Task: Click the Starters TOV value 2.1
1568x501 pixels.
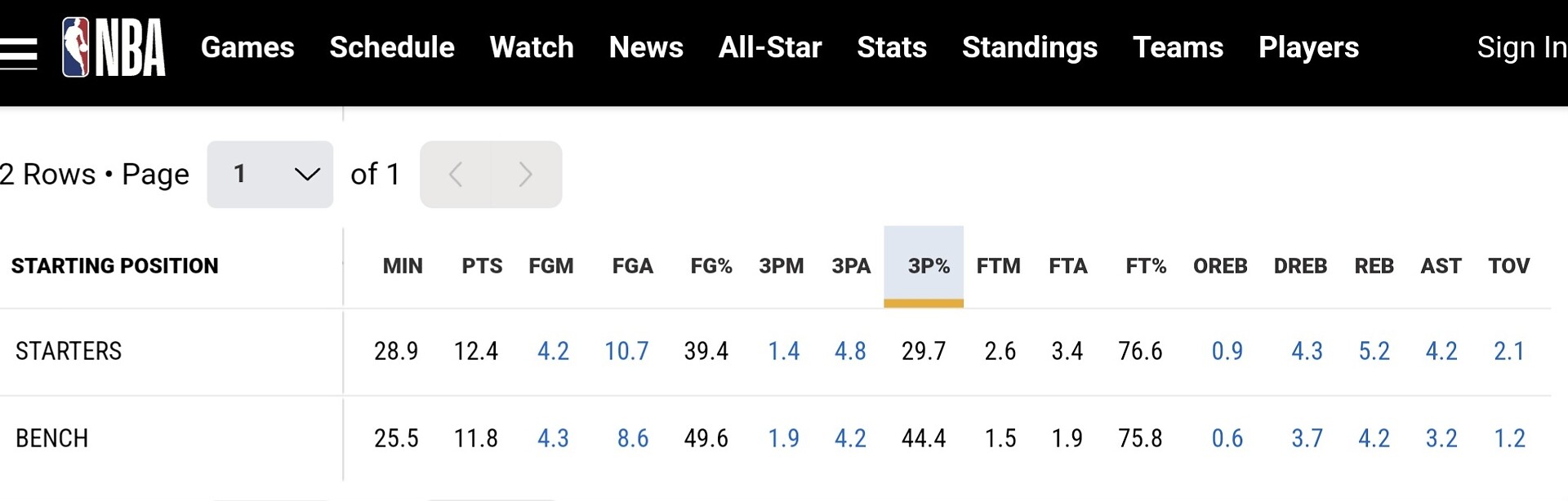Action: point(1509,351)
